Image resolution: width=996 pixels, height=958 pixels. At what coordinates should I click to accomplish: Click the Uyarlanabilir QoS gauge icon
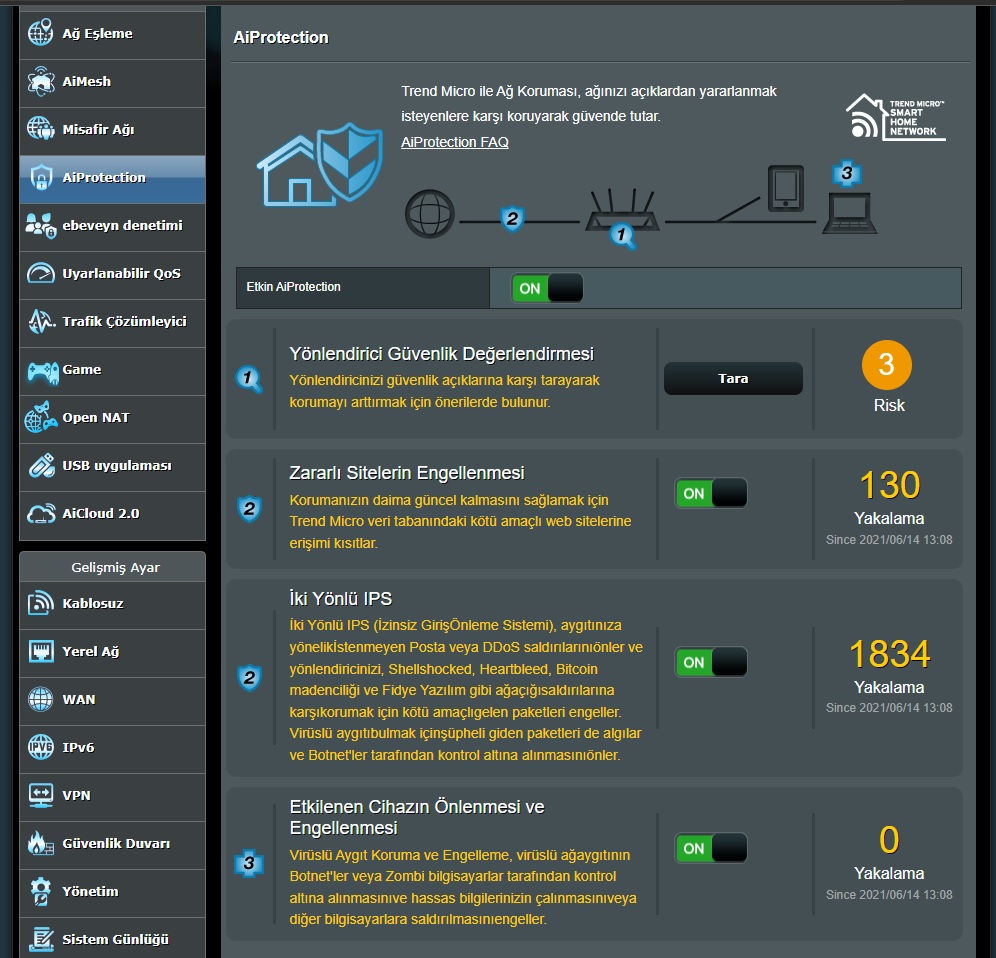pyautogui.click(x=41, y=273)
